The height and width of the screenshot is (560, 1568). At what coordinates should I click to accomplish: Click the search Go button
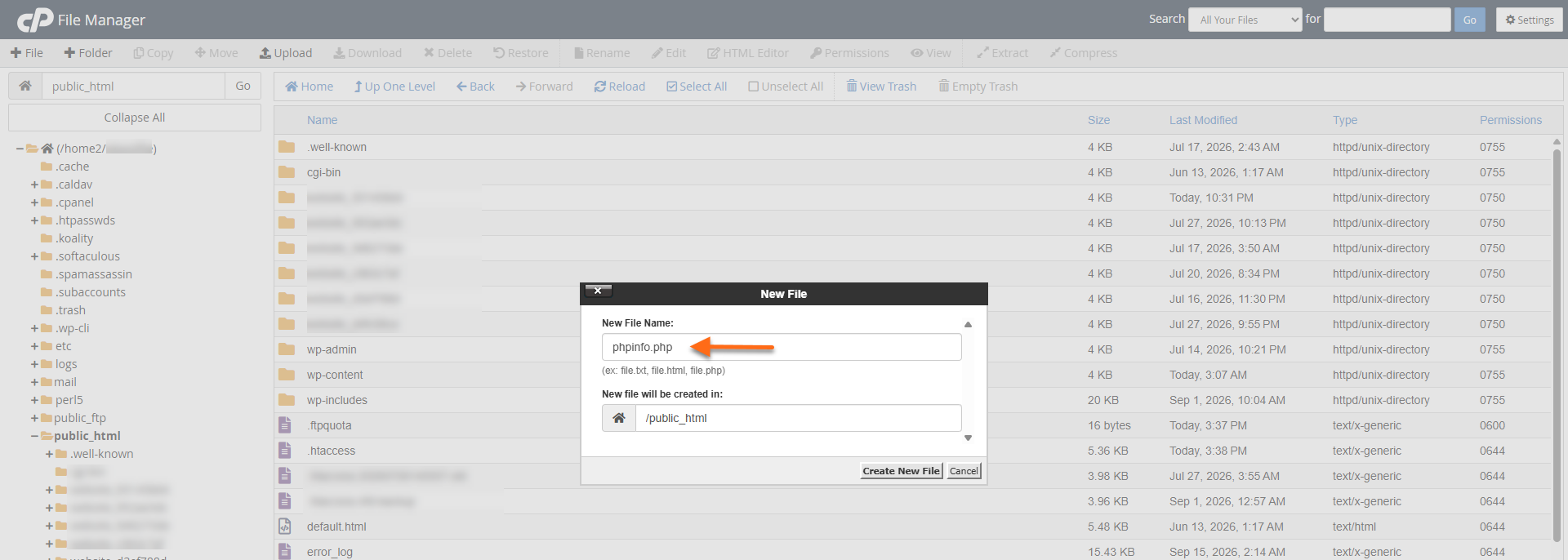pyautogui.click(x=1470, y=20)
